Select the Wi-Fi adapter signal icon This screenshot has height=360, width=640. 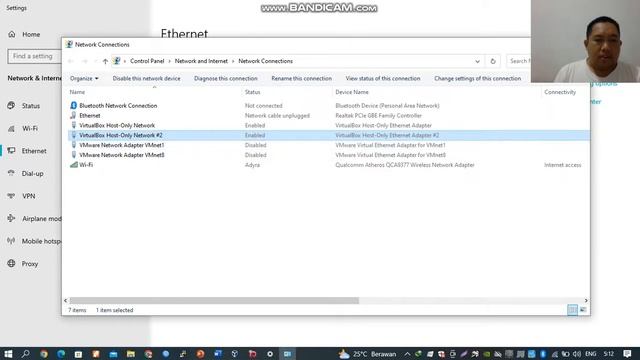(x=73, y=165)
